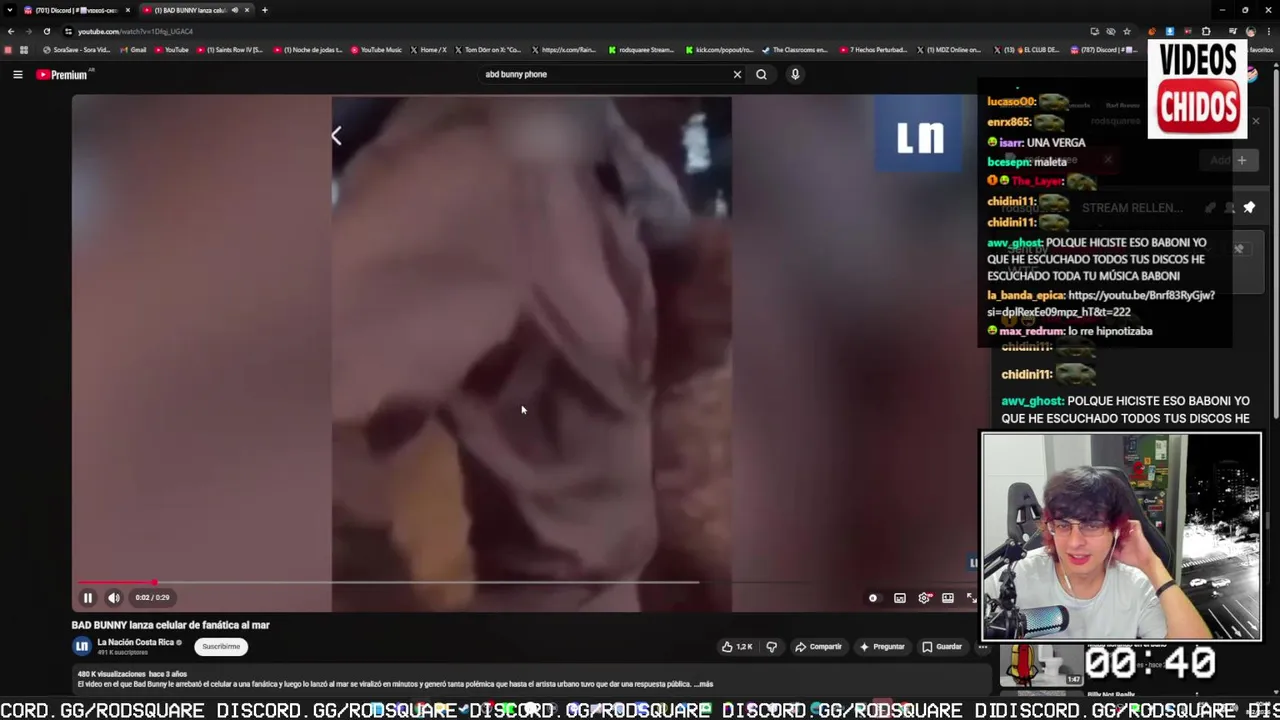Click the Preguntar button
The image size is (1280, 720).
pos(882,647)
